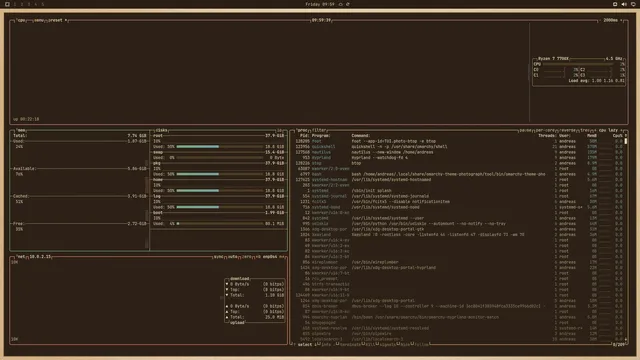Screen dimensions: 640x360
Task: Toggle the proc box label
Action: pos(302,130)
